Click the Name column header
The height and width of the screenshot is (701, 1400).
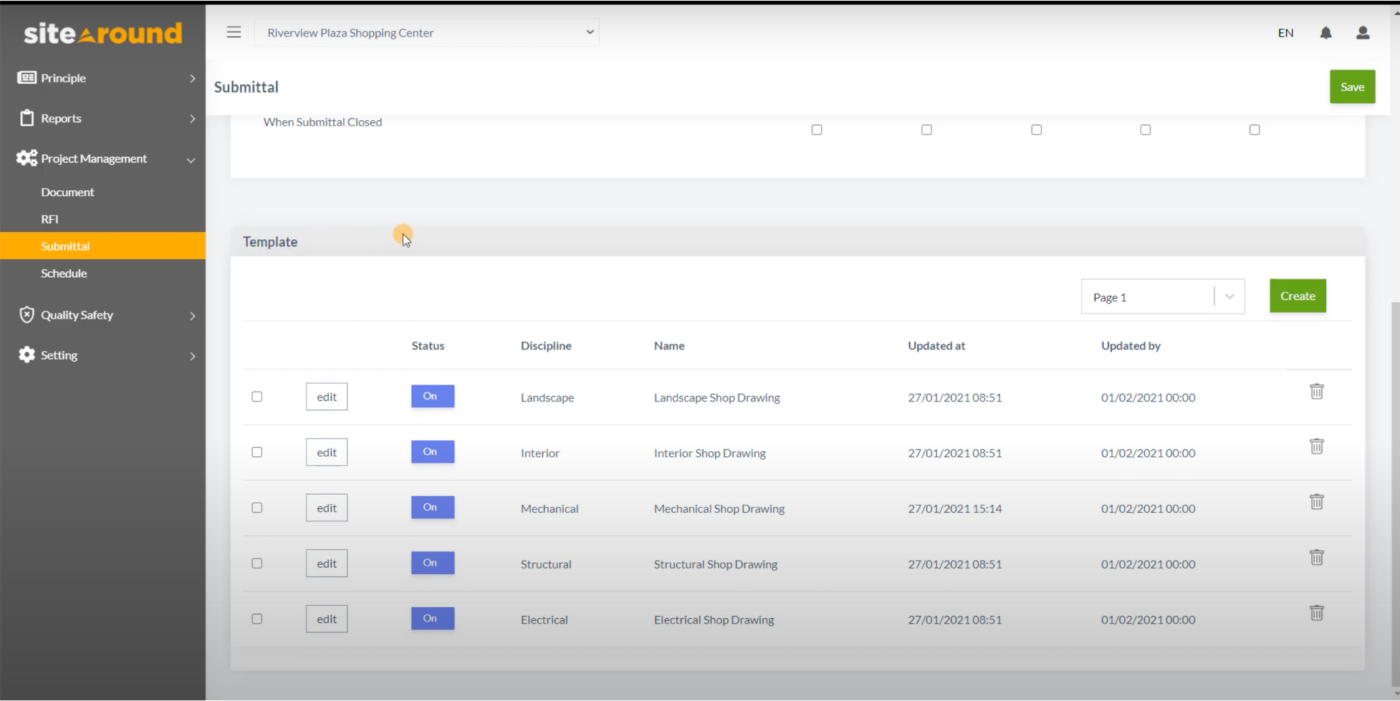tap(669, 346)
